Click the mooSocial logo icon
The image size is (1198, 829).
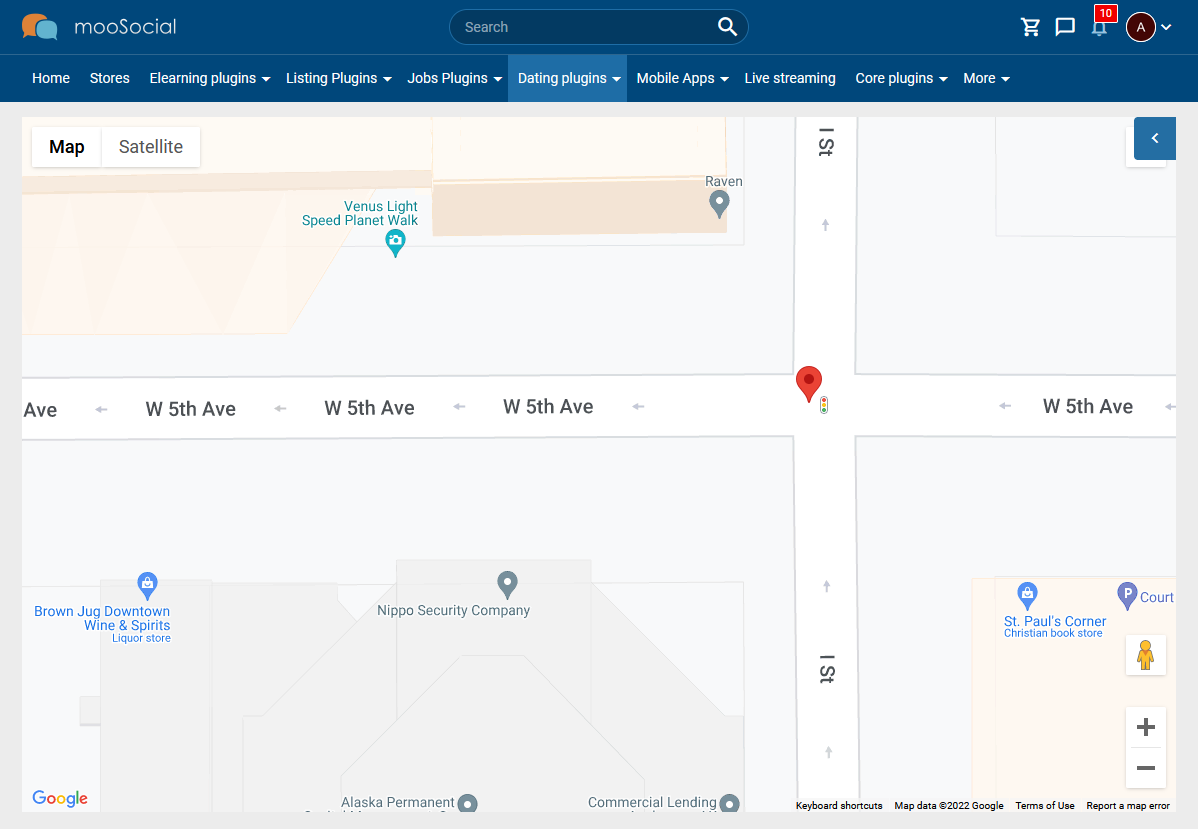tap(39, 27)
